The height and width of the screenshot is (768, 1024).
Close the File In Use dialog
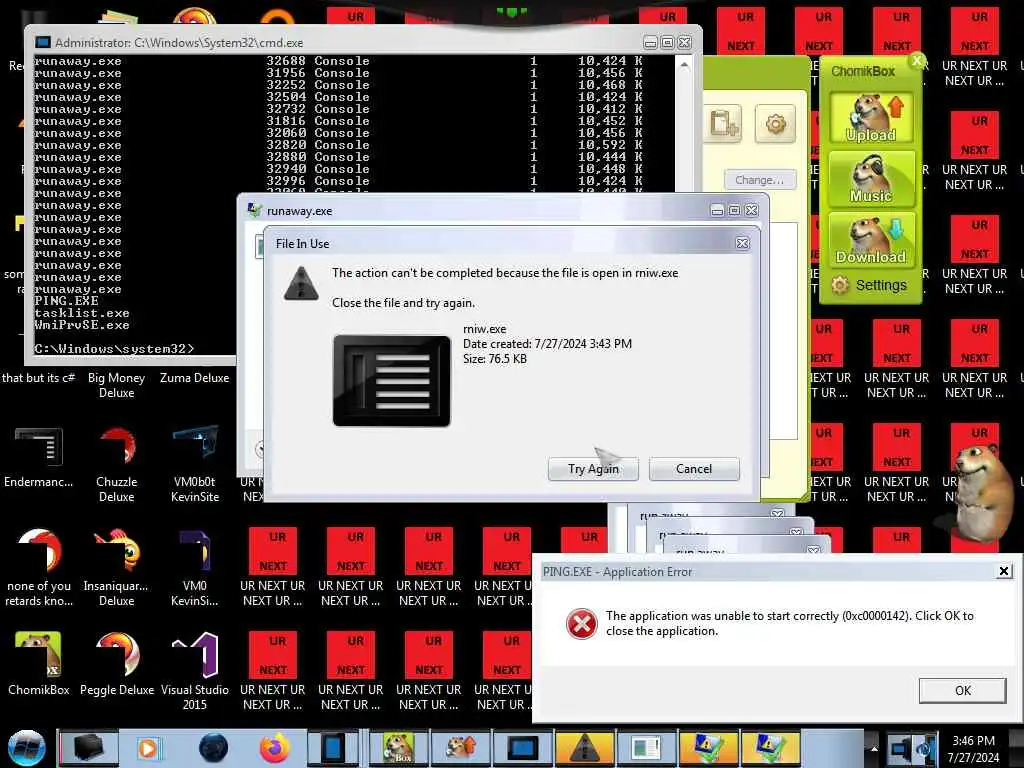[x=743, y=244]
